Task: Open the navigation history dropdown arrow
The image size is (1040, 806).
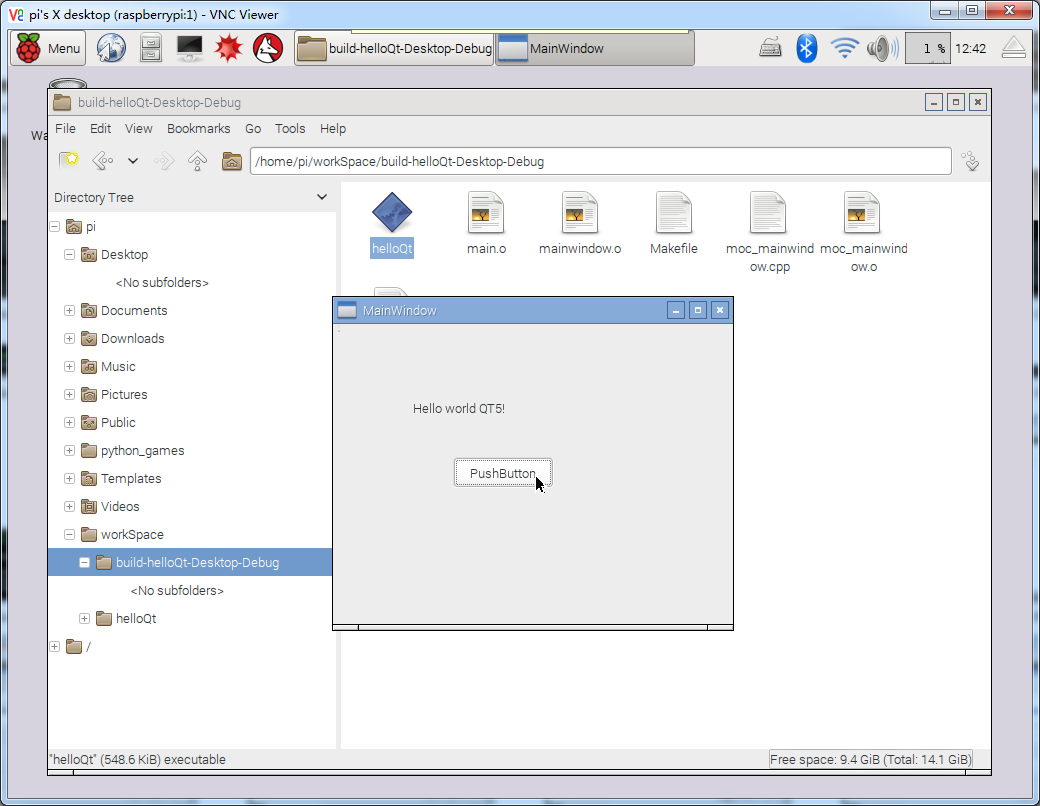Action: [132, 161]
